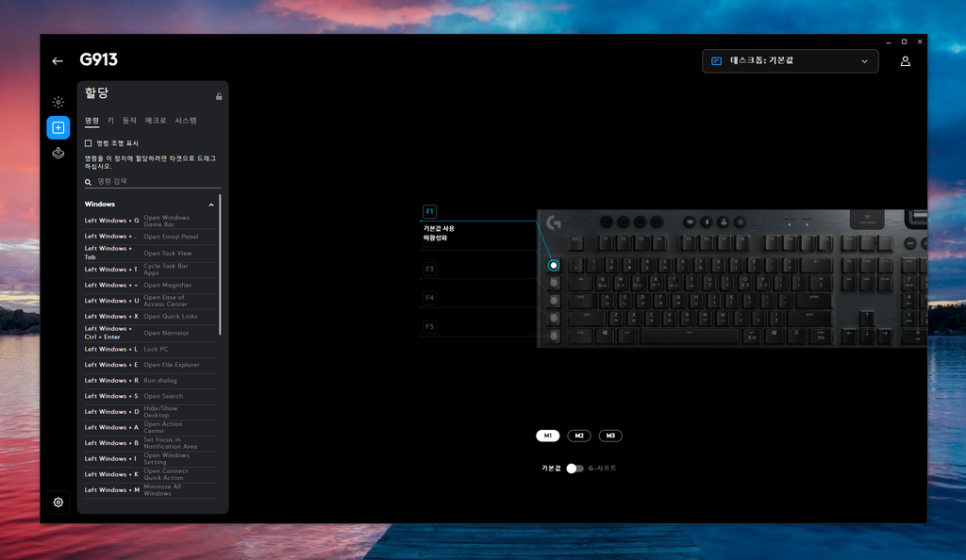The width and height of the screenshot is (966, 560).
Task: Open settings gear at bottom of sidebar
Action: coord(58,502)
